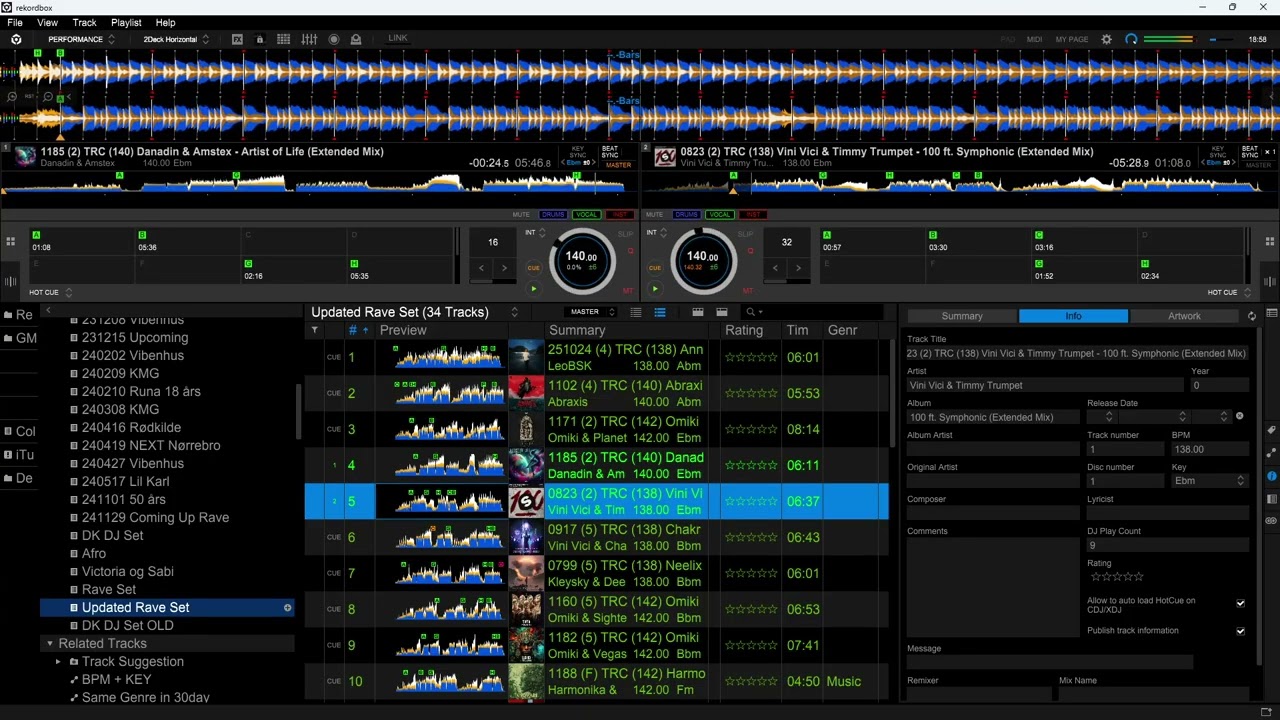Click deck 1 play button
The height and width of the screenshot is (720, 1280).
click(x=533, y=289)
